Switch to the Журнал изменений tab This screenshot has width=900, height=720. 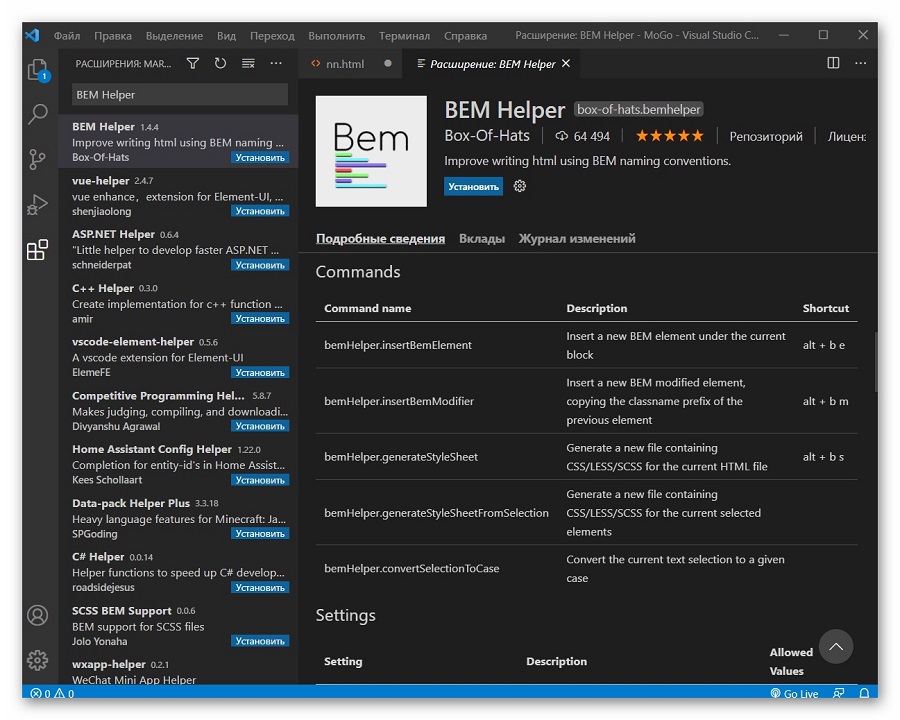tap(577, 238)
